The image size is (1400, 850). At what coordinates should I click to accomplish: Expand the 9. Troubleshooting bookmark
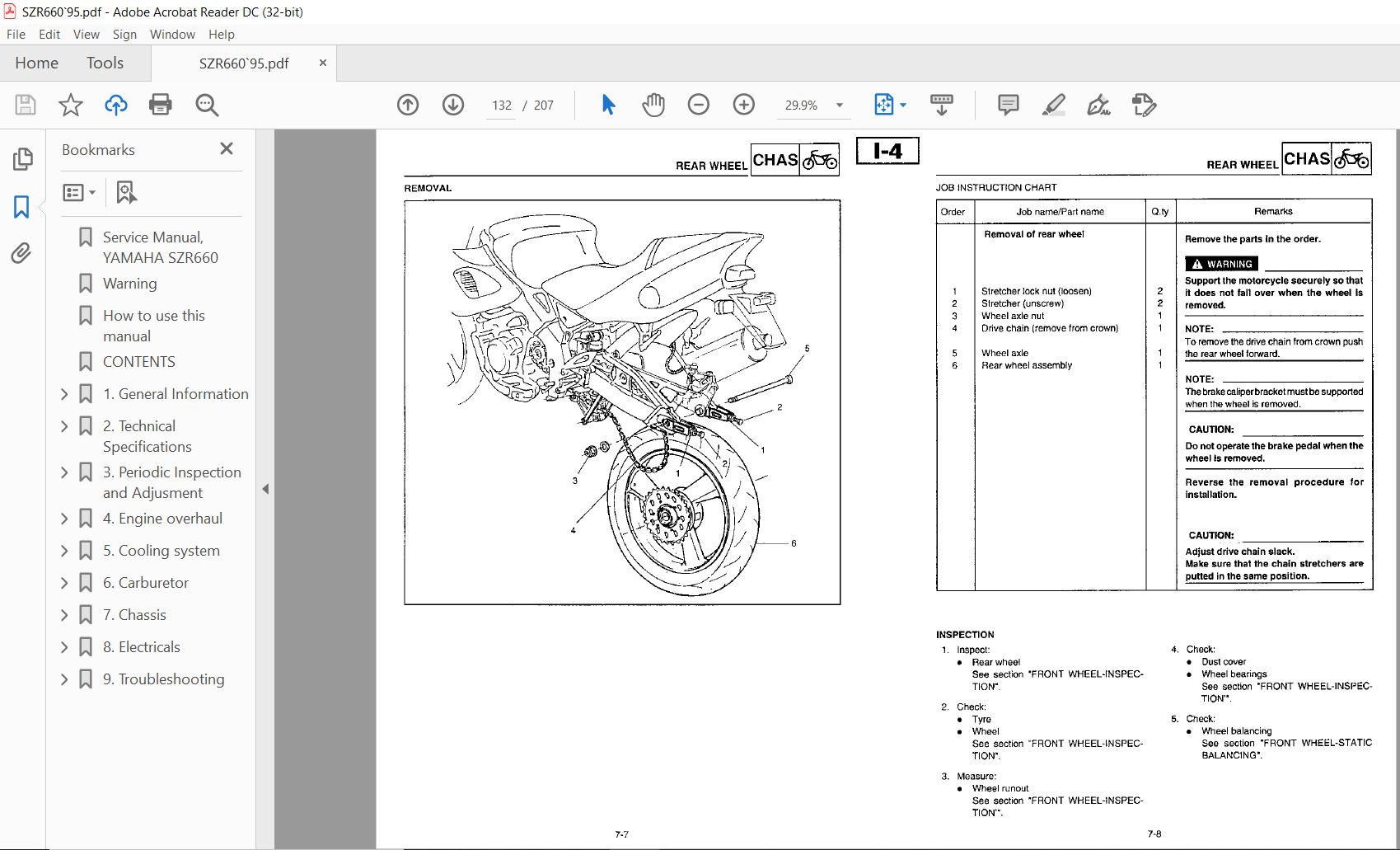click(64, 679)
